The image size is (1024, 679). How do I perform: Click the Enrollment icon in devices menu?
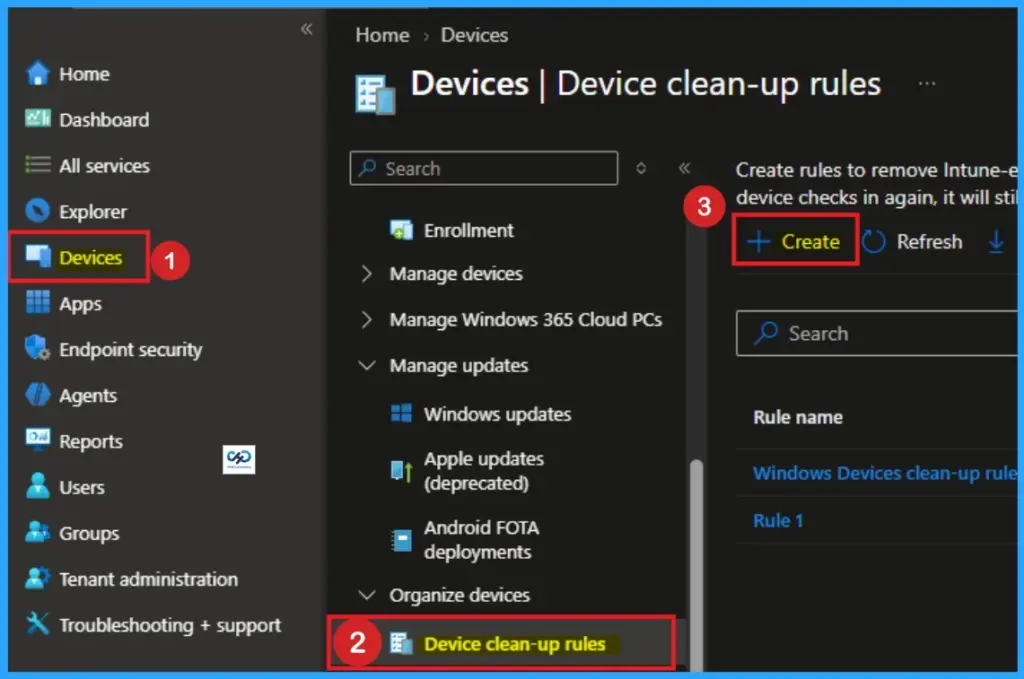(x=401, y=230)
